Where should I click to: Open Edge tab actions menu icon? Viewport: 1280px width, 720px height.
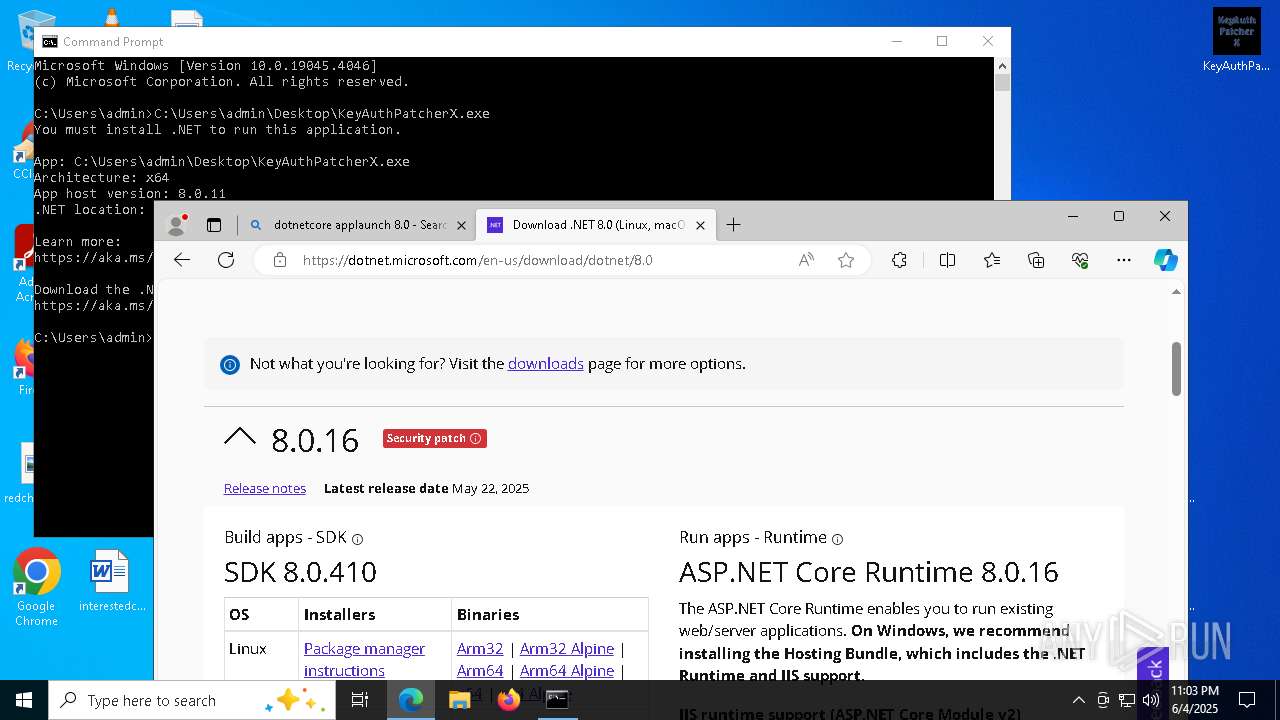click(214, 225)
